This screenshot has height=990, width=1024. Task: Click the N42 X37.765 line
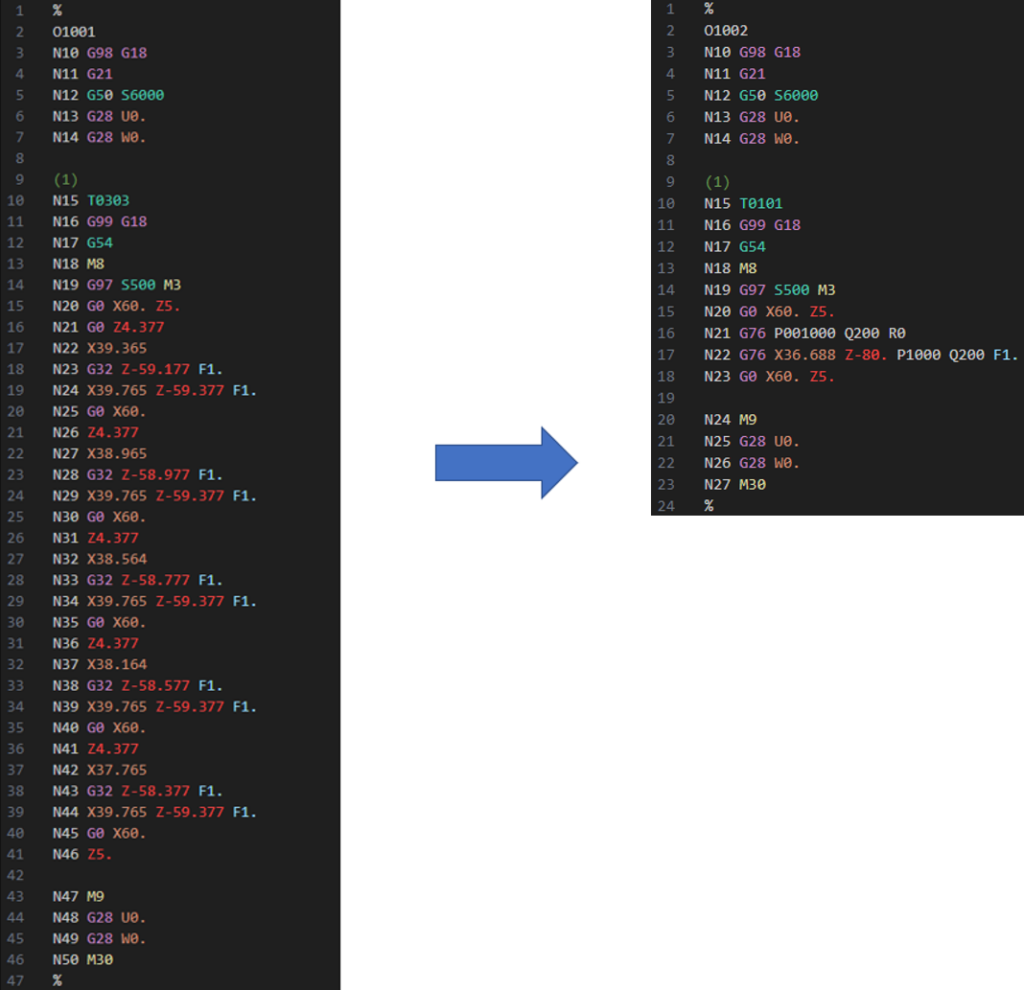coord(99,770)
